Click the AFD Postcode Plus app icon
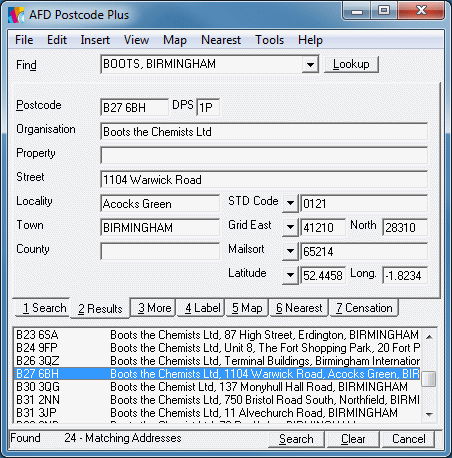Viewport: 452px width, 458px height. point(16,15)
